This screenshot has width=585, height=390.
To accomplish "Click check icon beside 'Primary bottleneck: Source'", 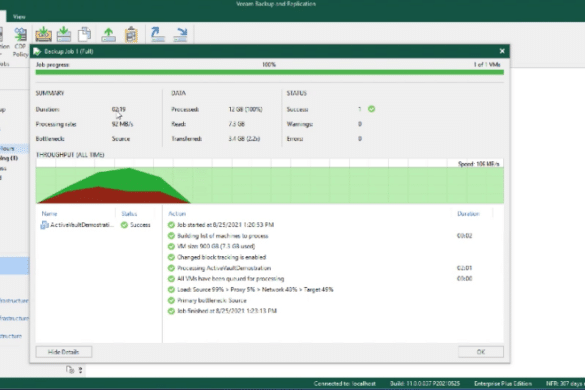I will [x=171, y=300].
